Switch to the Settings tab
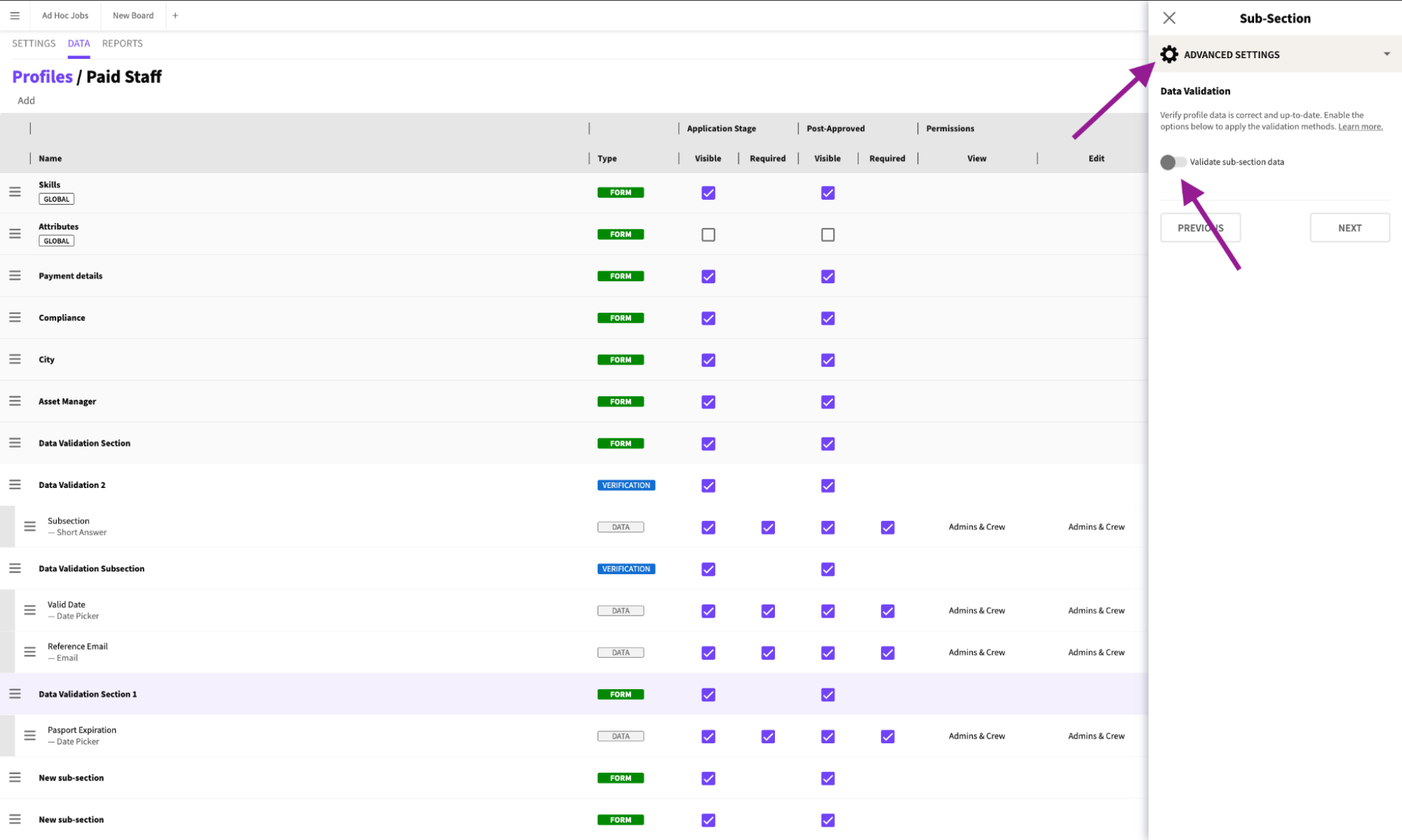Image resolution: width=1402 pixels, height=840 pixels. pos(34,43)
